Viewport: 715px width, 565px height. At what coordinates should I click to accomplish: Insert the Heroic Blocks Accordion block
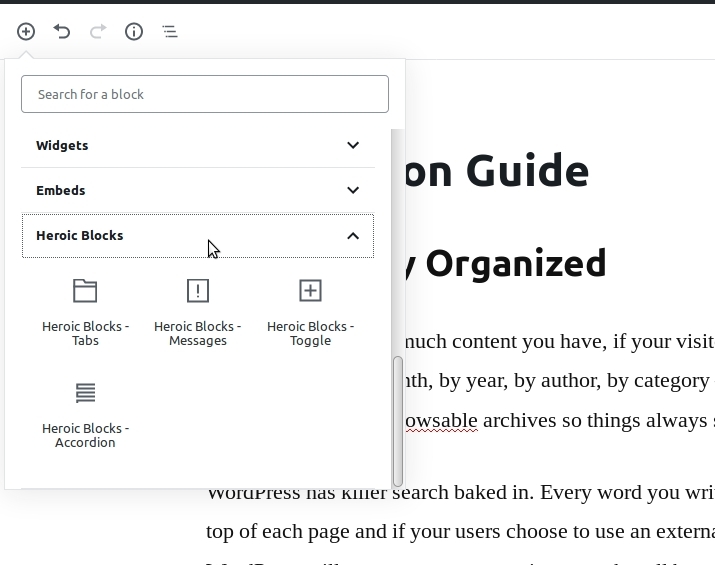(85, 415)
